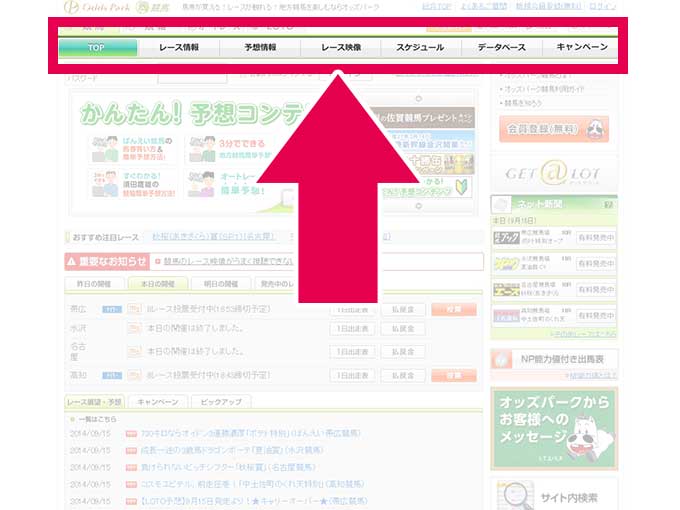Click the race icon in the 帯広 row
The image size is (680, 510).
[134, 309]
